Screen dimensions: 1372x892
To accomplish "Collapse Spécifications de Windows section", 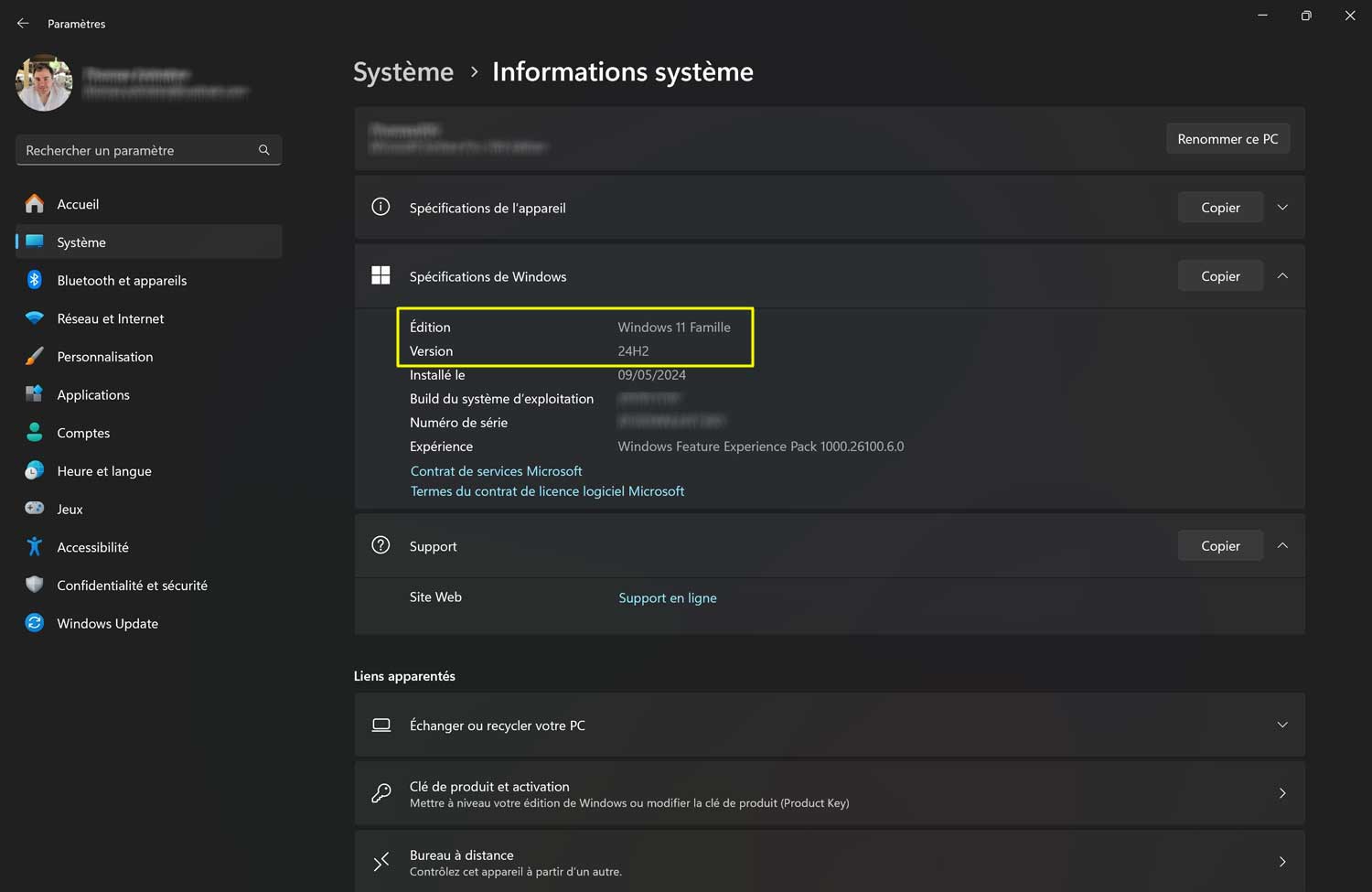I will tap(1282, 276).
